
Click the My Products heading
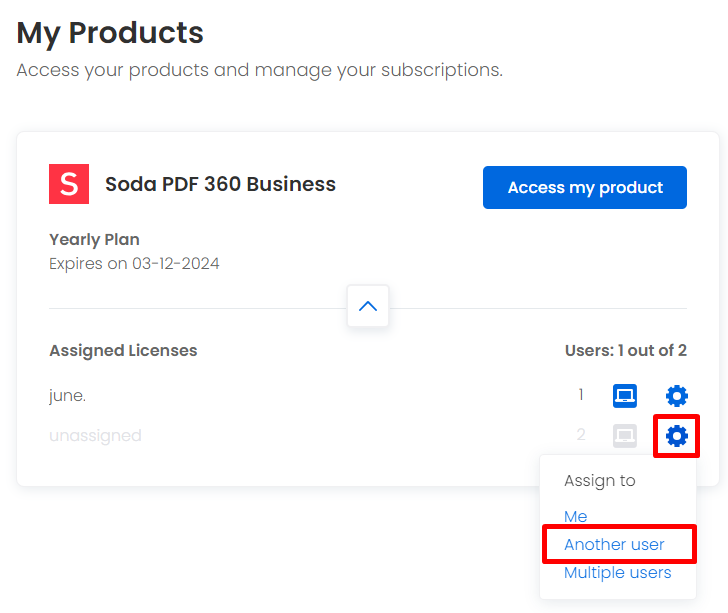(110, 33)
